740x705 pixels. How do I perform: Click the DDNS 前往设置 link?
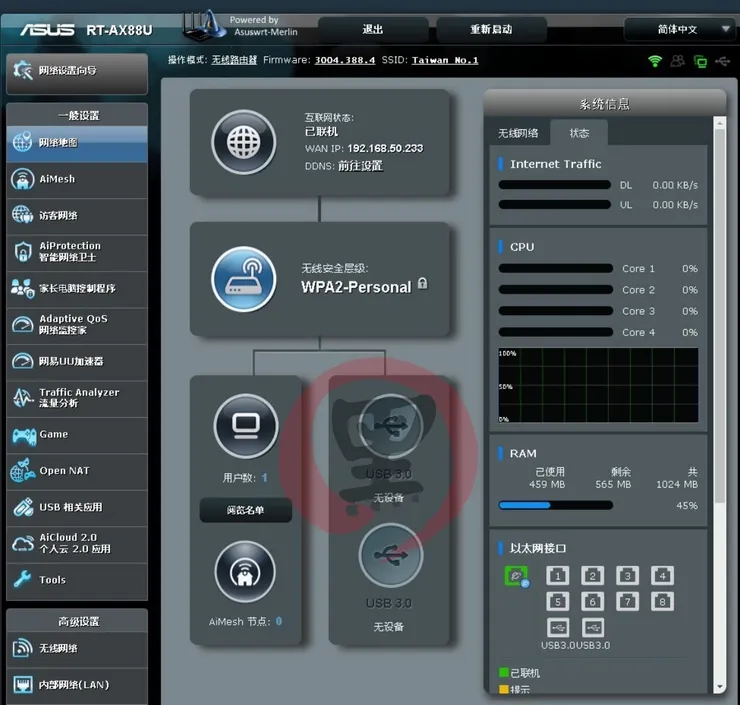(x=360, y=166)
